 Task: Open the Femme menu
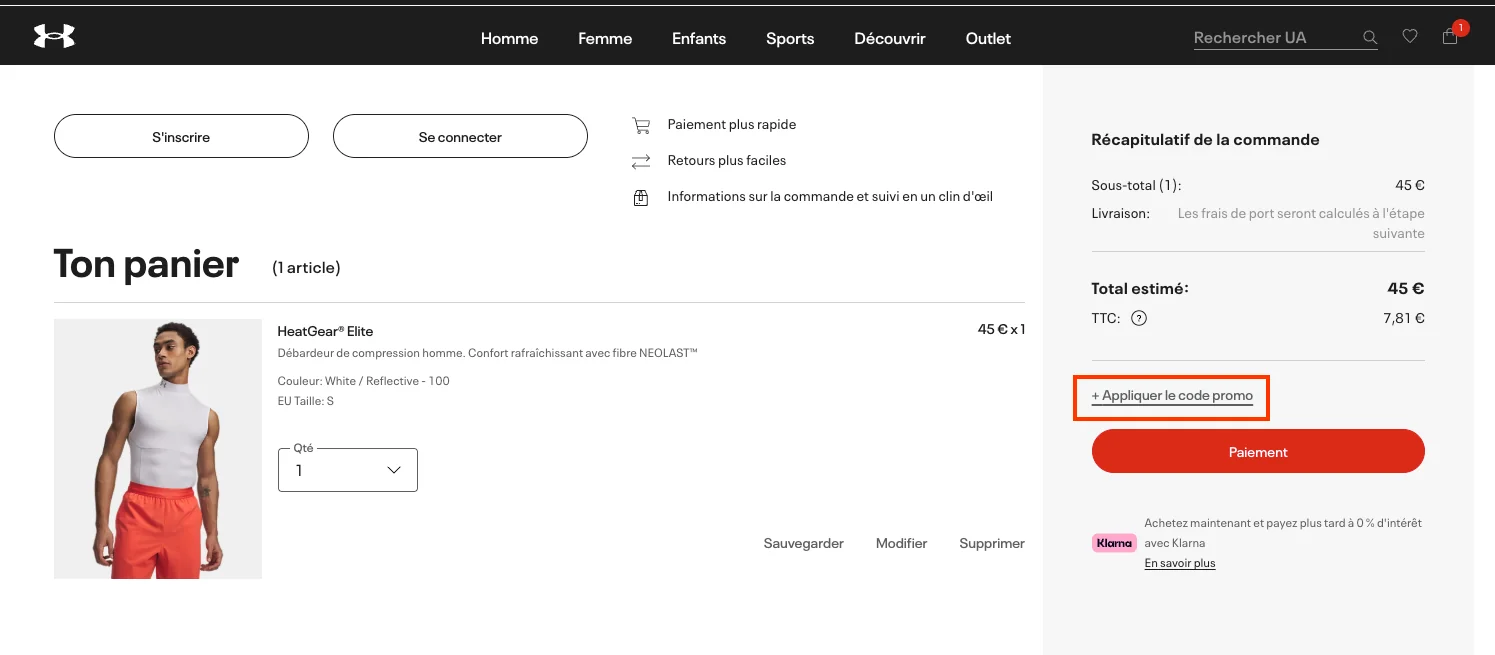(x=605, y=38)
